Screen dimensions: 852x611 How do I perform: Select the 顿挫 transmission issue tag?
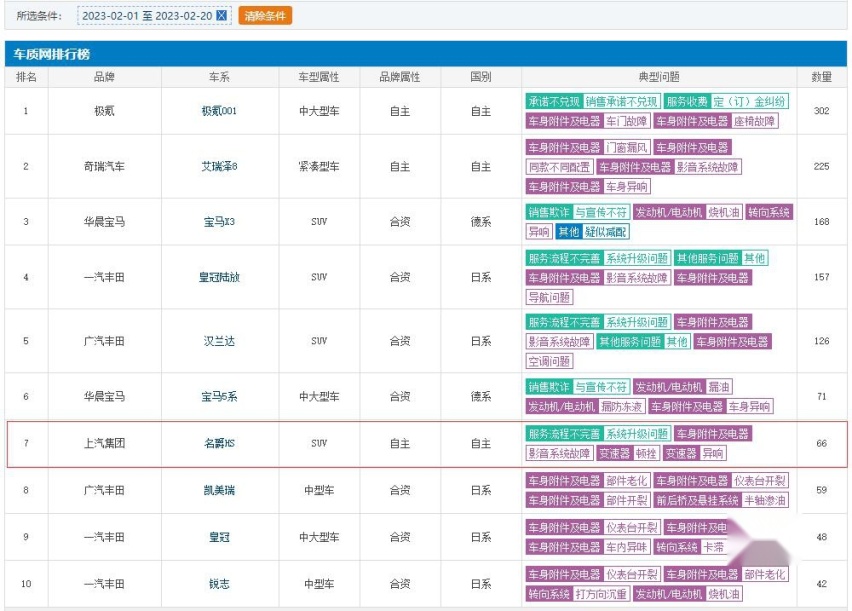click(646, 453)
